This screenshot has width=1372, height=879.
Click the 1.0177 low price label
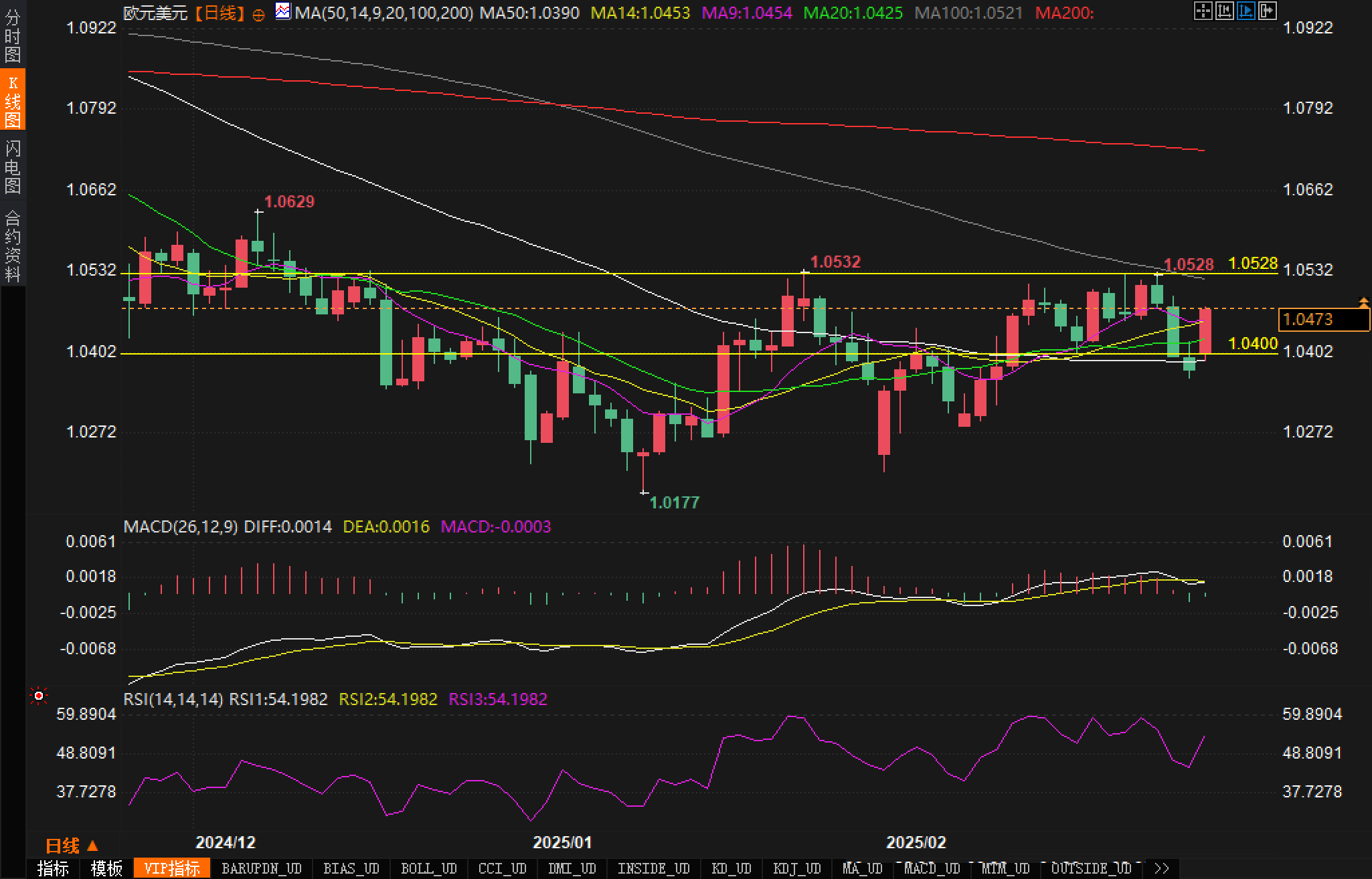674,502
